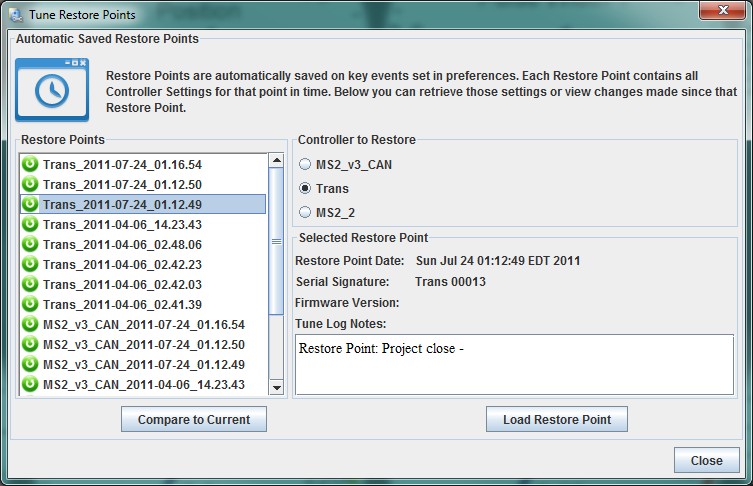Screen dimensions: 753x486
Task: Select restore point MS2_v3_CAN_2011-07-24_01.16.54
Action: (143, 324)
